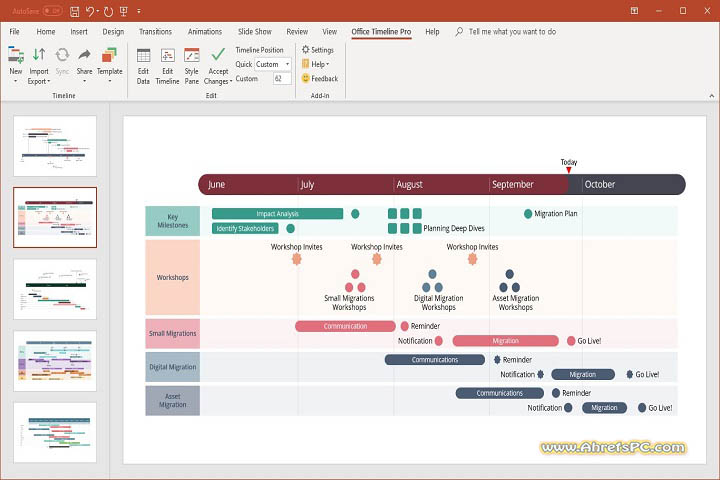
Task: Switch to the Design tab
Action: coord(113,31)
